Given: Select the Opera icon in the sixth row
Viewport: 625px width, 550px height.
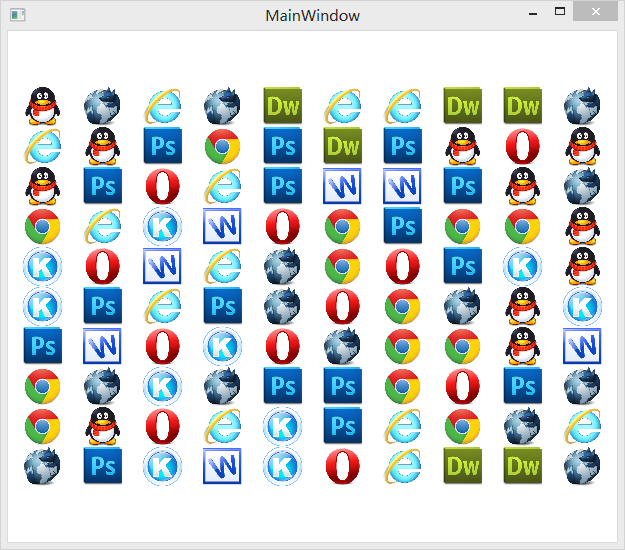Looking at the screenshot, I should pyautogui.click(x=343, y=306).
